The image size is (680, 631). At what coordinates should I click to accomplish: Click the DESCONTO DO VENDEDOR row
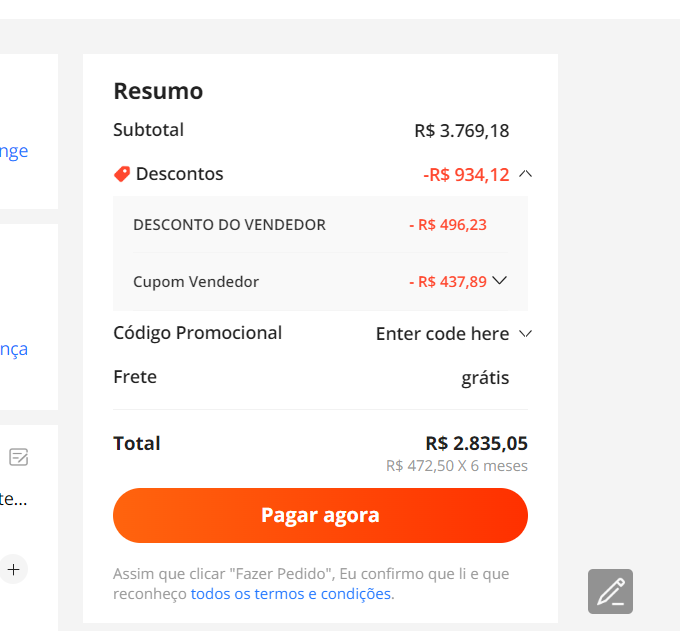click(320, 225)
